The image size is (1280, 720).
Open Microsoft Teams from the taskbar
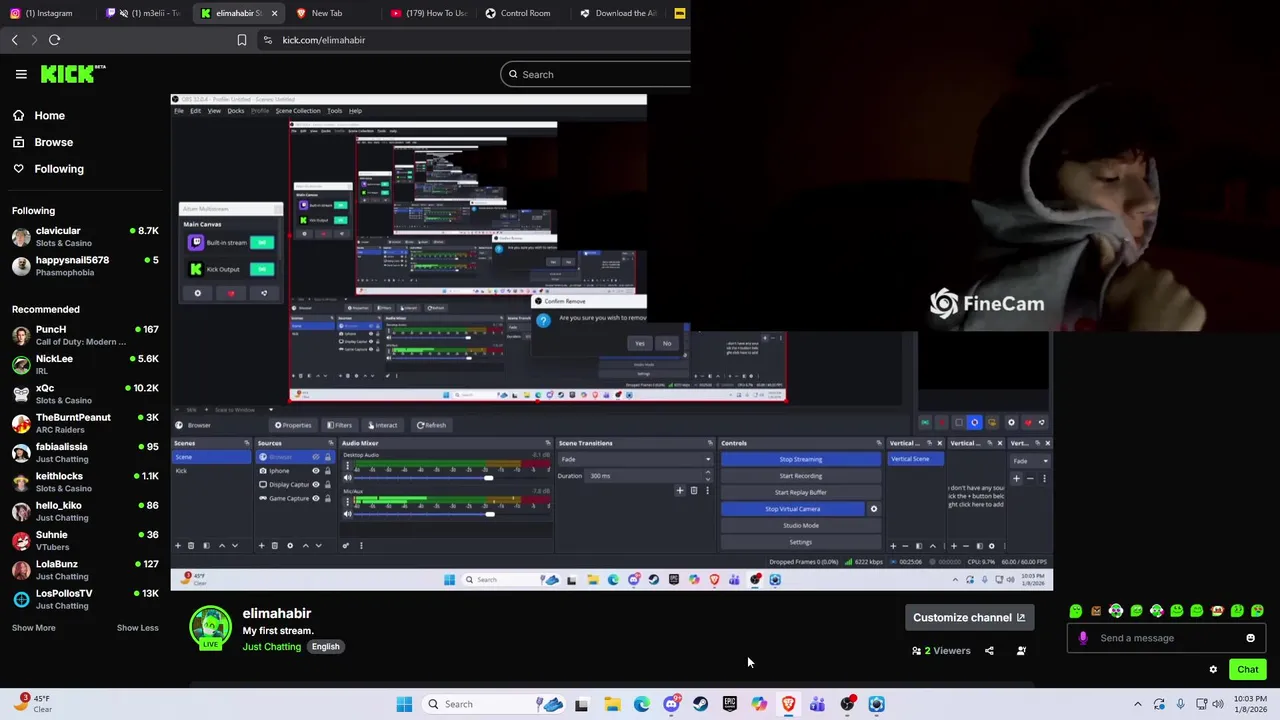pos(818,704)
